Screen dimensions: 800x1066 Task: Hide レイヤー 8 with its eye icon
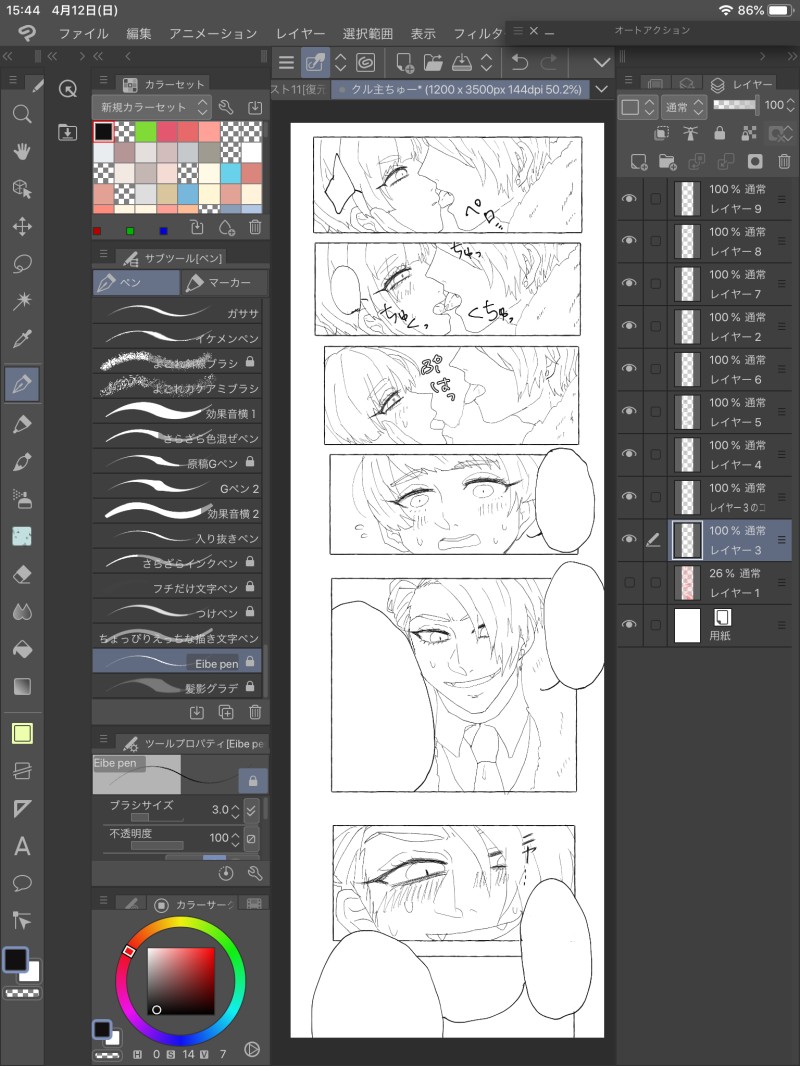point(629,241)
